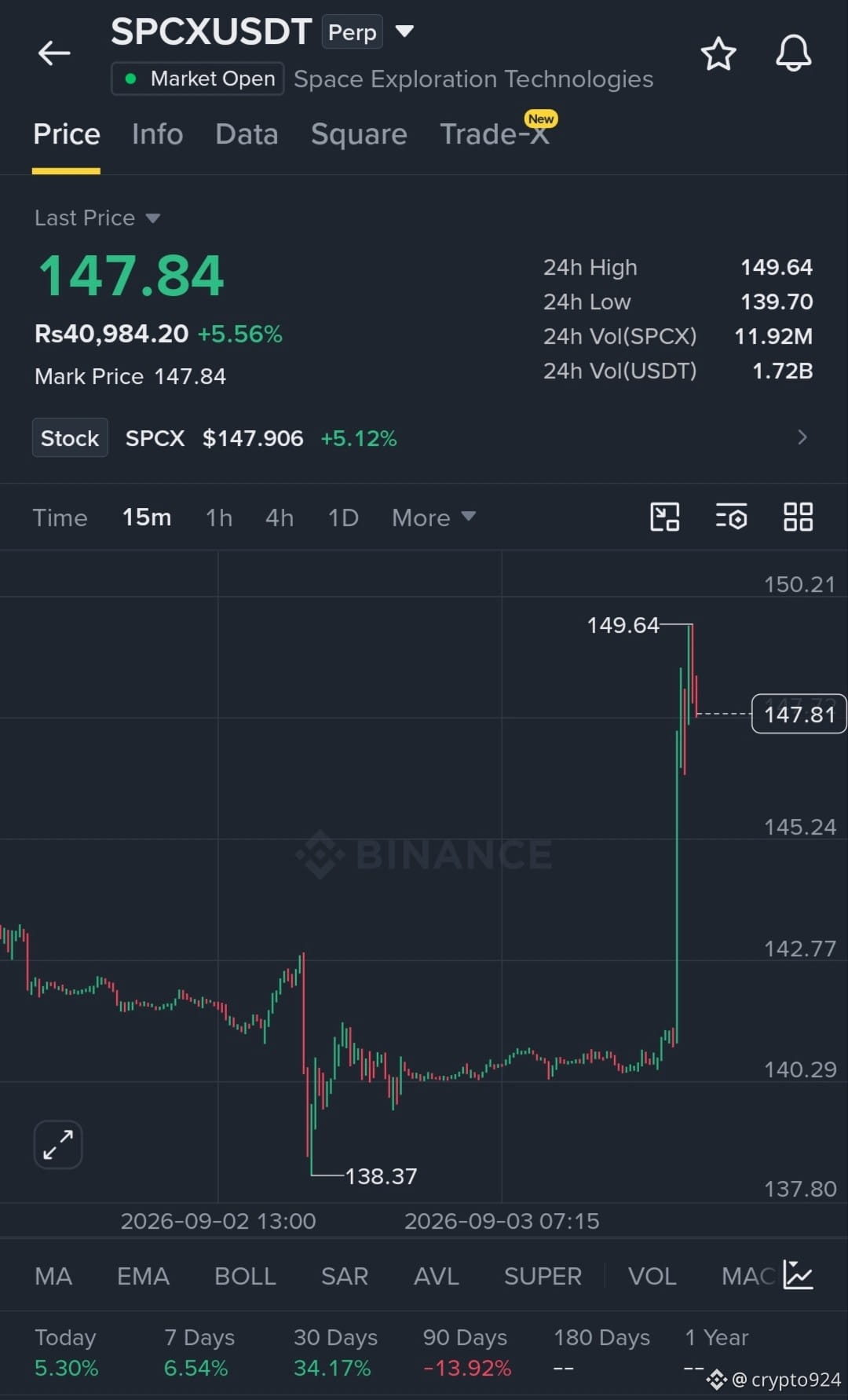This screenshot has width=848, height=1400.
Task: Select the current price marker 147.81
Action: click(x=799, y=714)
